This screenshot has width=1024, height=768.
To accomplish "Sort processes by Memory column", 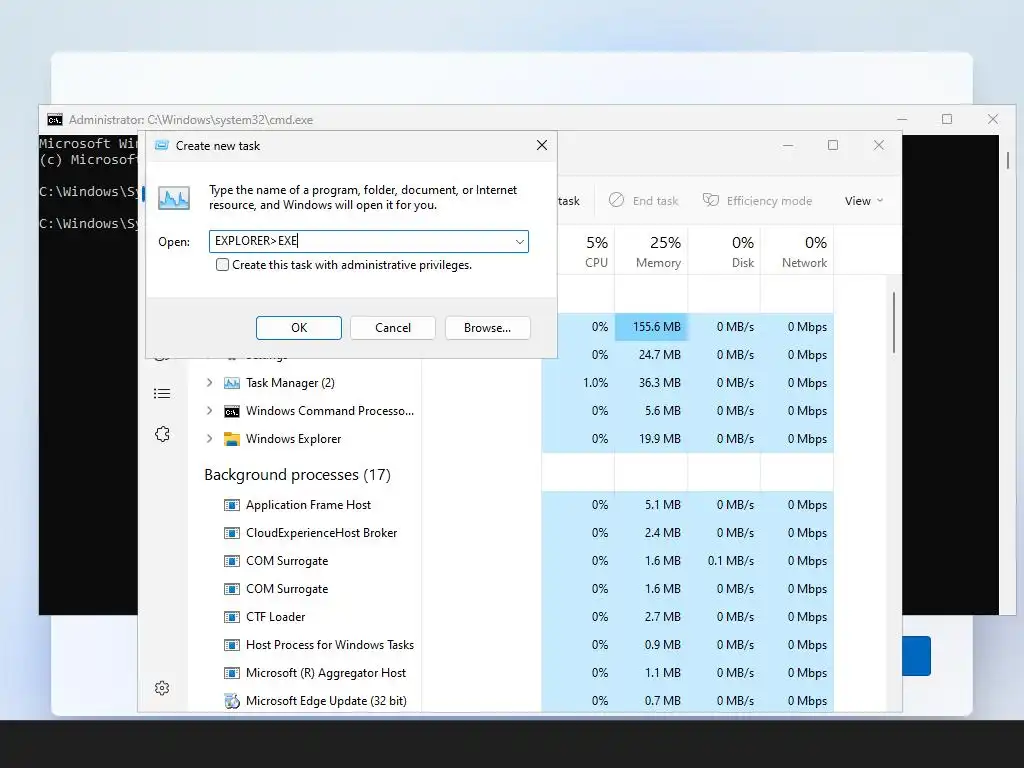I will coord(658,251).
